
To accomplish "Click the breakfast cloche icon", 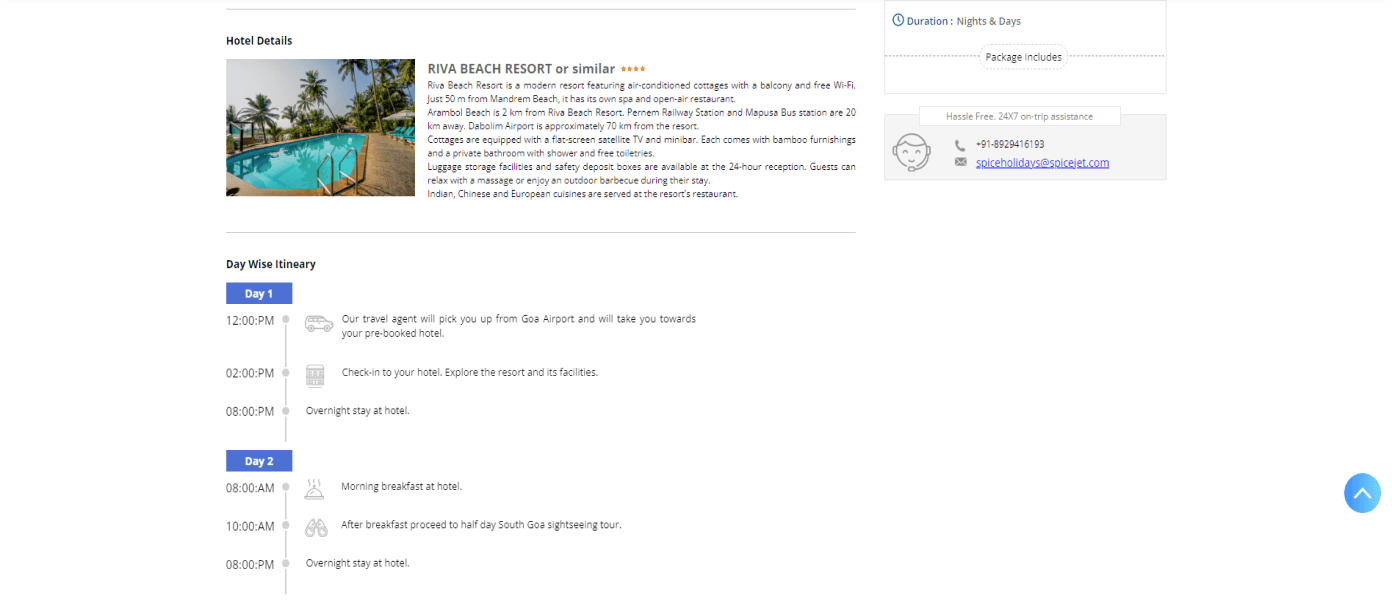I will pos(315,489).
